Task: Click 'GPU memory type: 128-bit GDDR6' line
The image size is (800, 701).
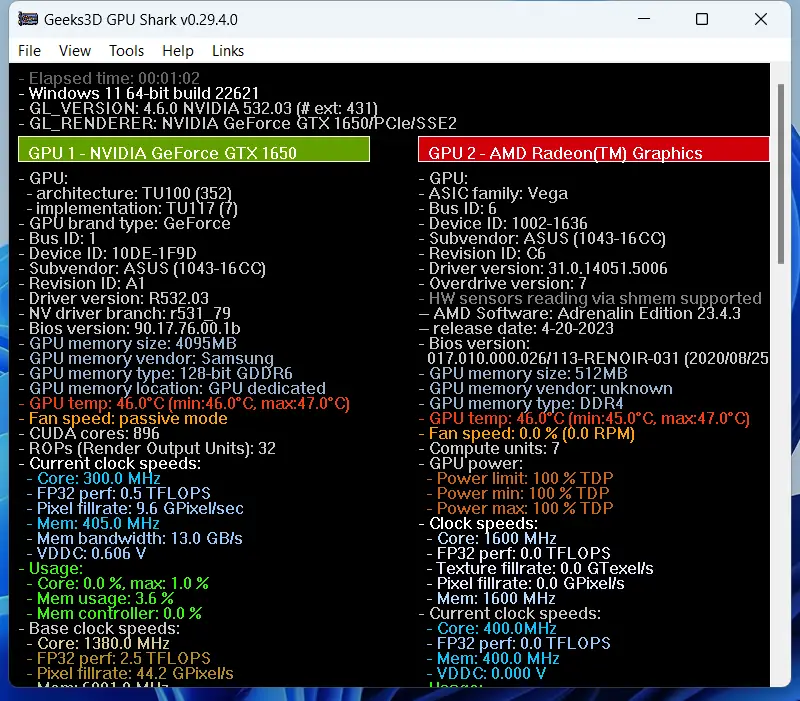Action: [x=156, y=373]
